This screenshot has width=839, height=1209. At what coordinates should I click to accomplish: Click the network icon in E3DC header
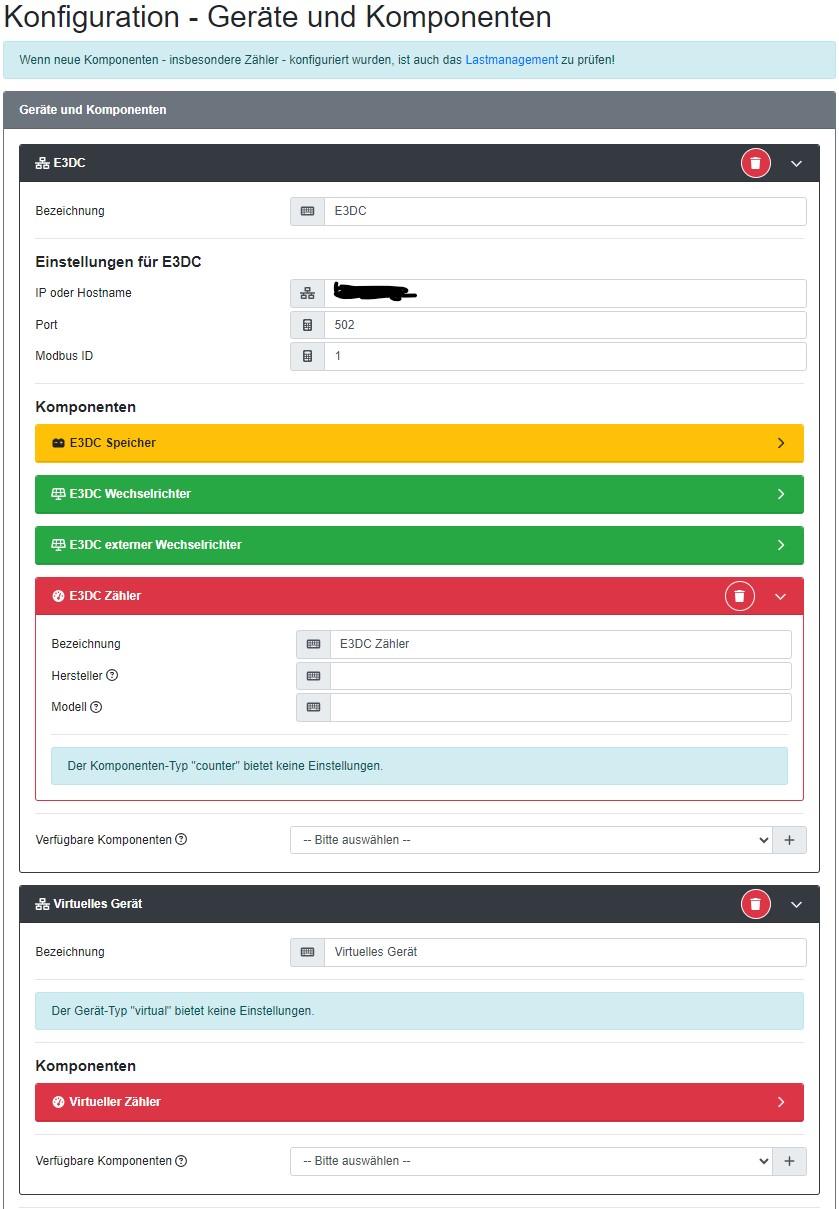click(x=42, y=163)
